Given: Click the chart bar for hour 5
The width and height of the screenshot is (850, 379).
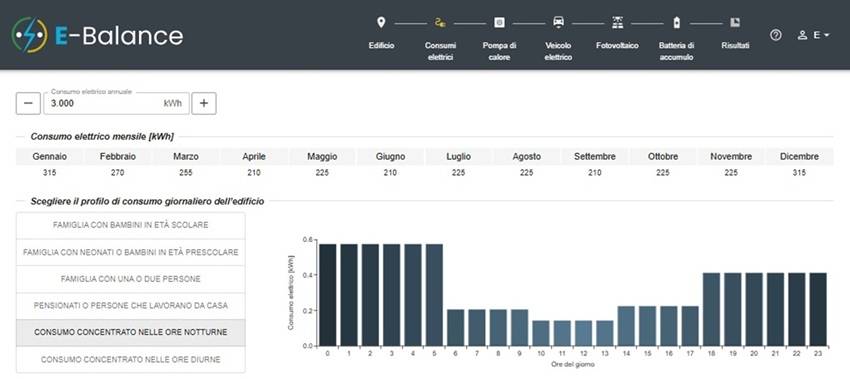Looking at the screenshot, I should [434, 295].
